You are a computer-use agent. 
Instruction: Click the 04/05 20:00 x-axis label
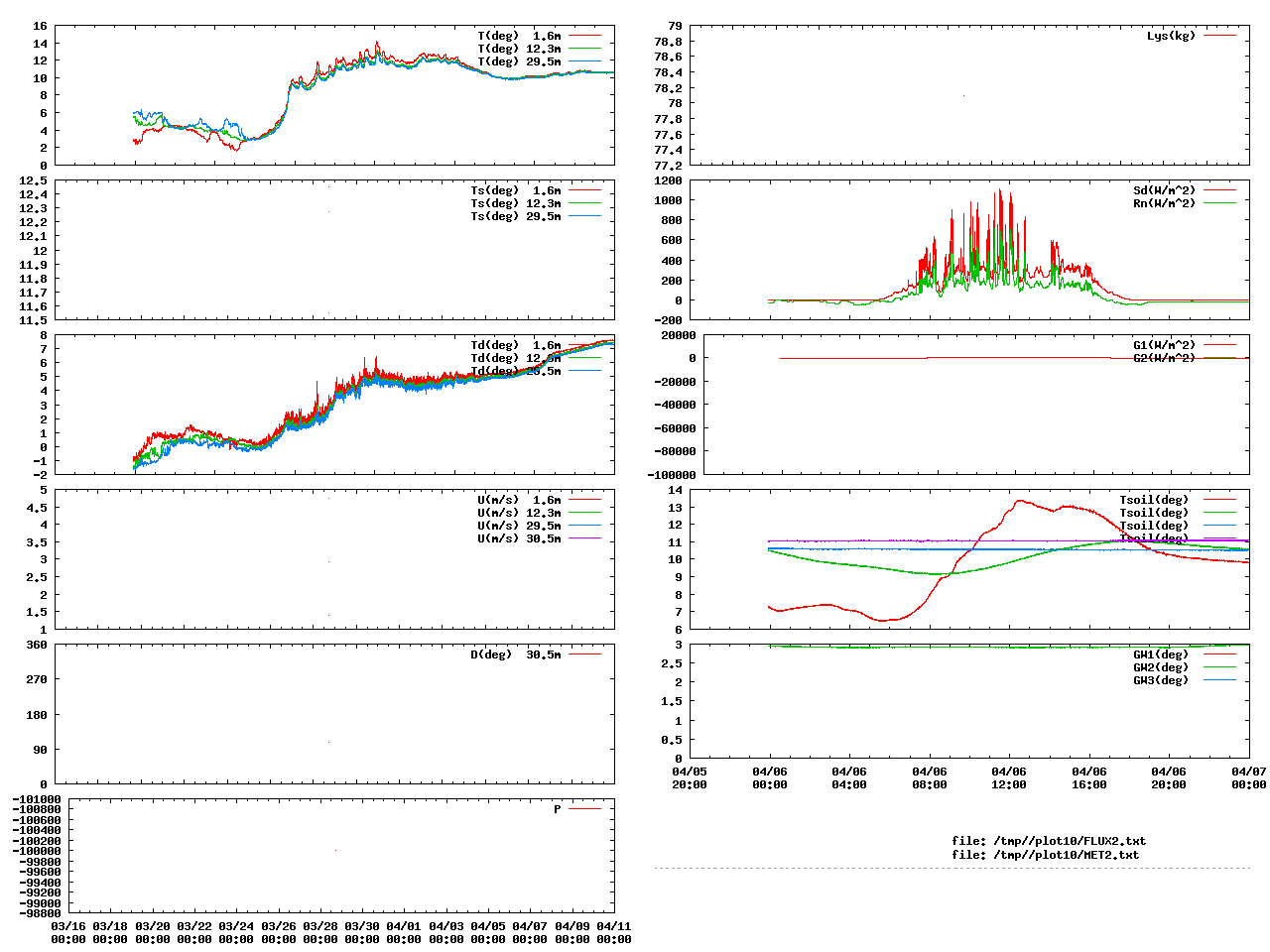click(x=690, y=777)
